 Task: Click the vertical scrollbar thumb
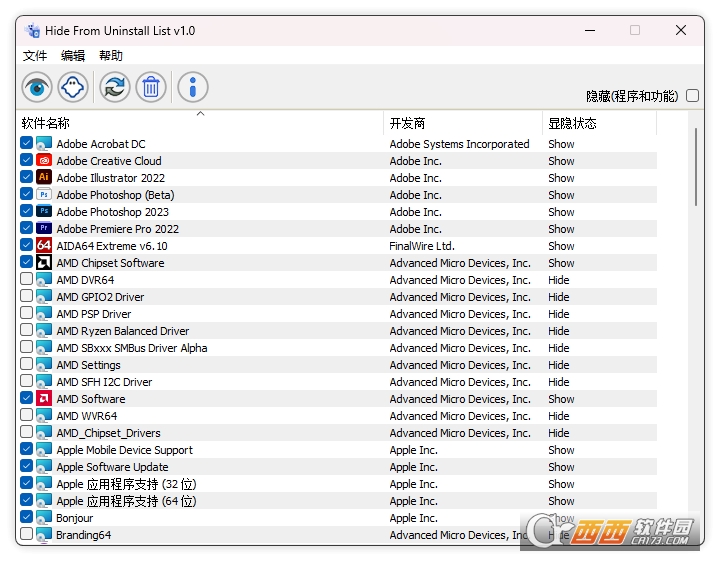click(x=696, y=167)
